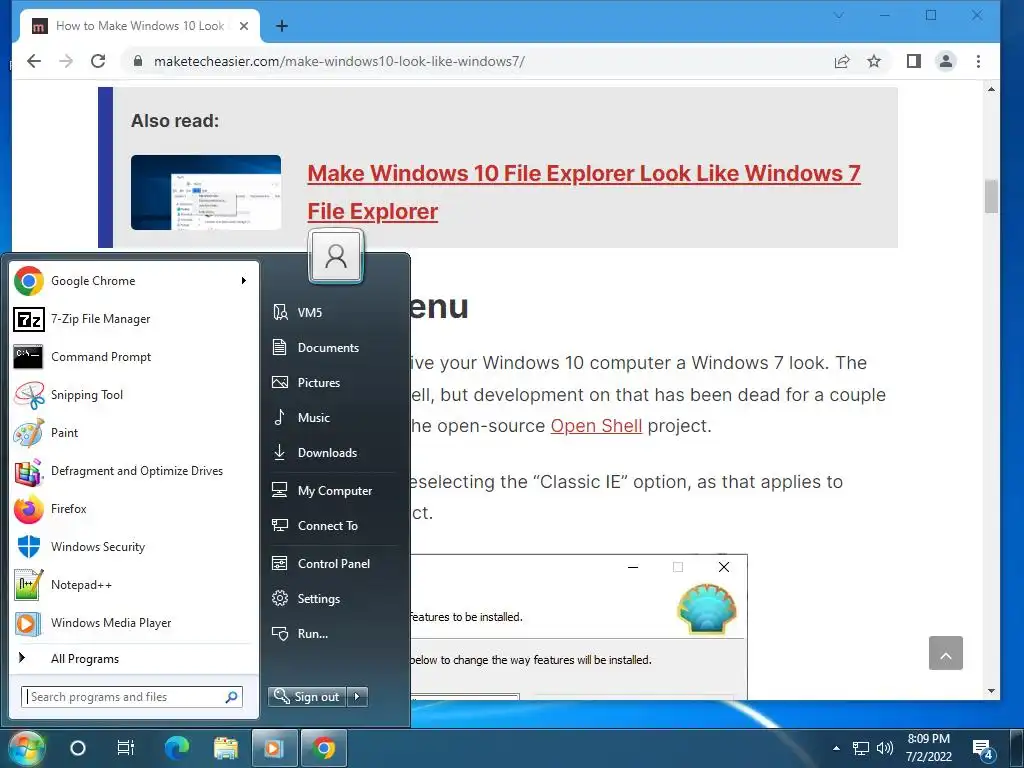This screenshot has height=768, width=1024.
Task: Reload the page in Chrome
Action: click(98, 61)
